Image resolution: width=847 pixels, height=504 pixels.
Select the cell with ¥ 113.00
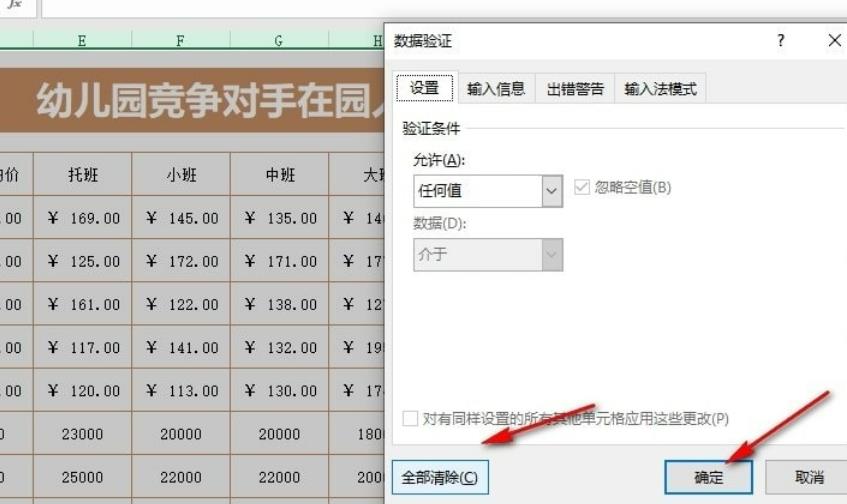(180, 390)
